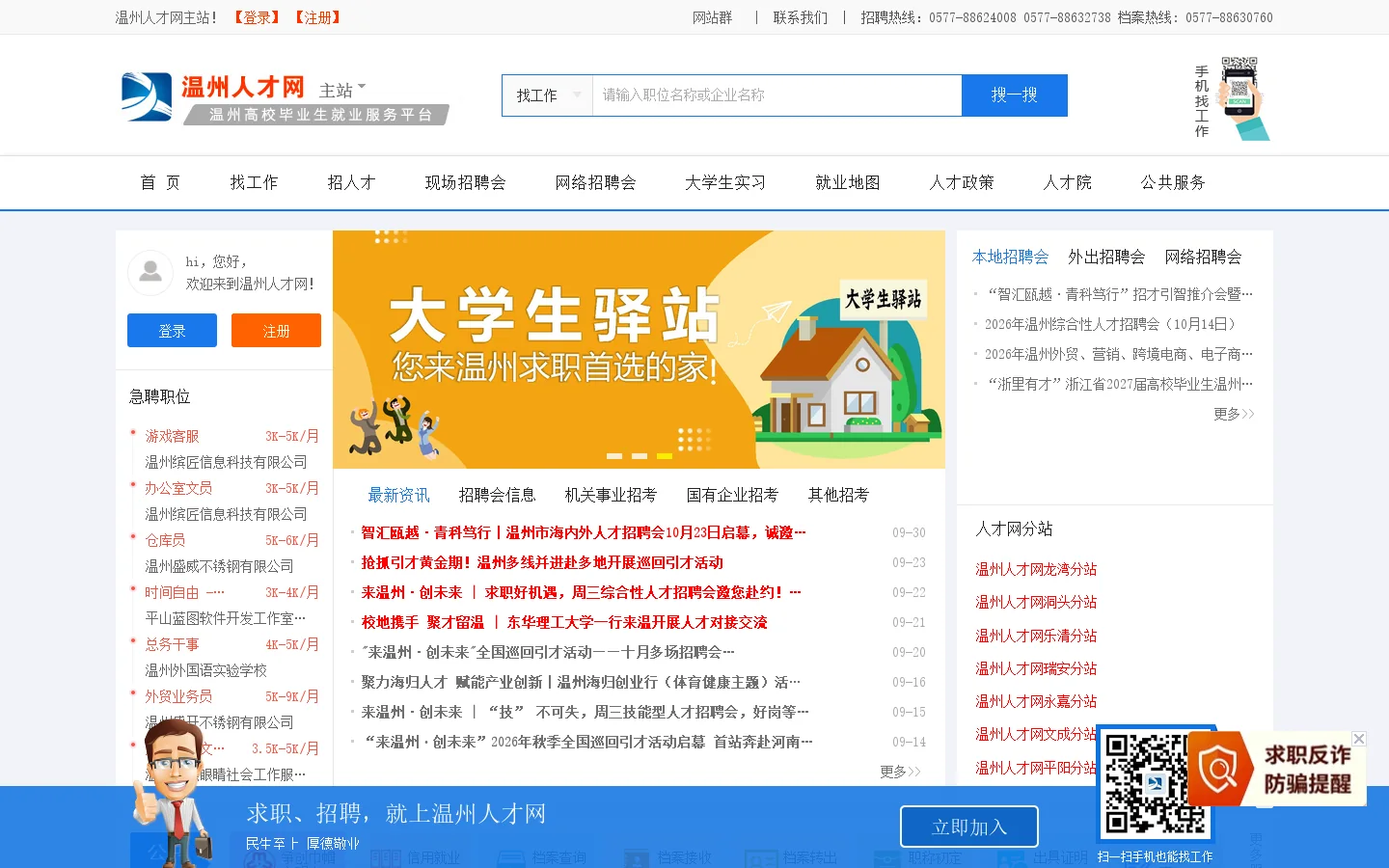Switch to the 机关事业招考 news tab
The width and height of the screenshot is (1389, 868).
(611, 495)
